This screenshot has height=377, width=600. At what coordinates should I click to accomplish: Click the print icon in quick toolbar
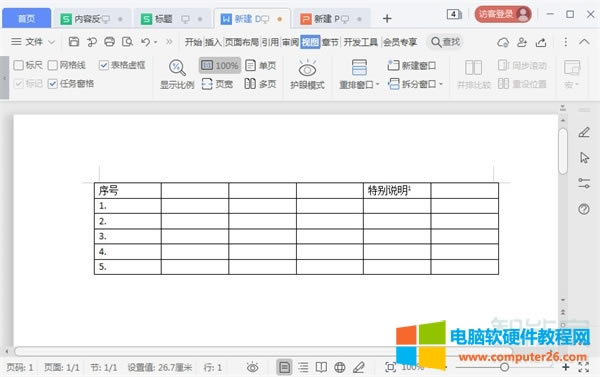[x=109, y=42]
